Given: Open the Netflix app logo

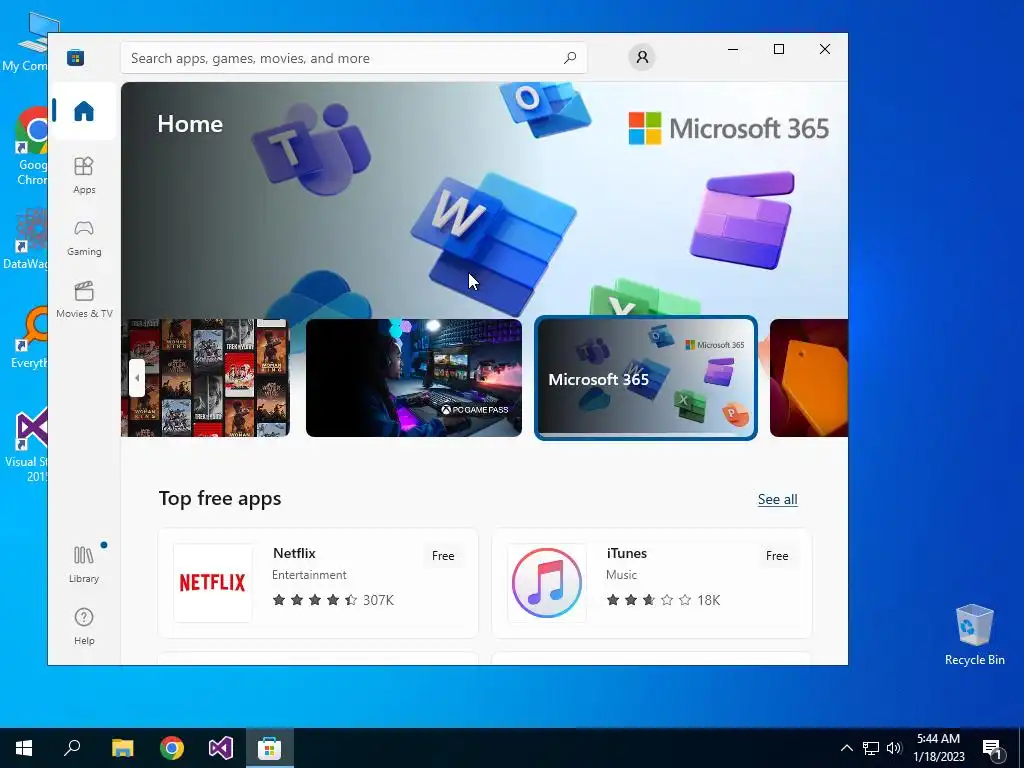Looking at the screenshot, I should [212, 583].
